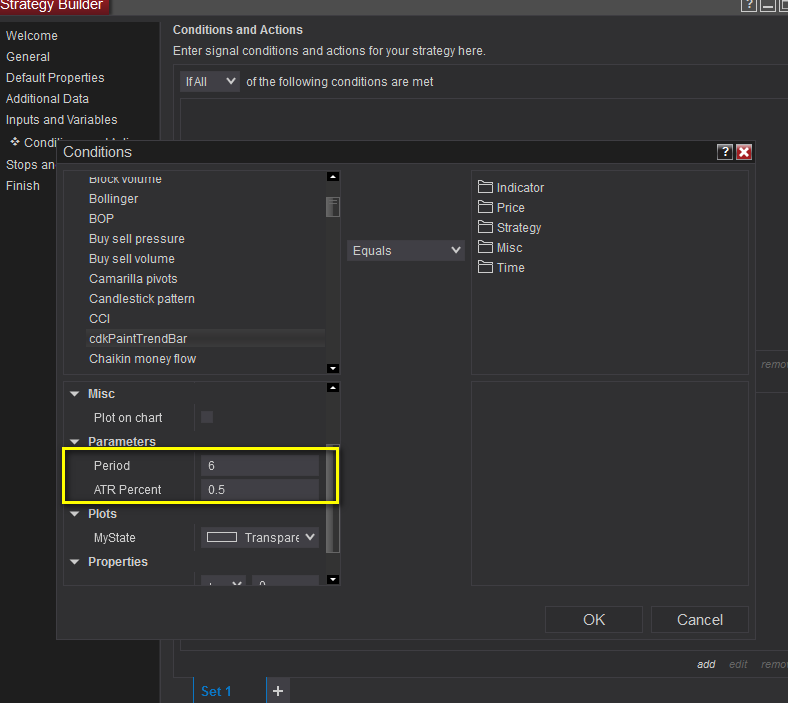Add a new condition set tab
The width and height of the screenshot is (788, 703).
(278, 691)
